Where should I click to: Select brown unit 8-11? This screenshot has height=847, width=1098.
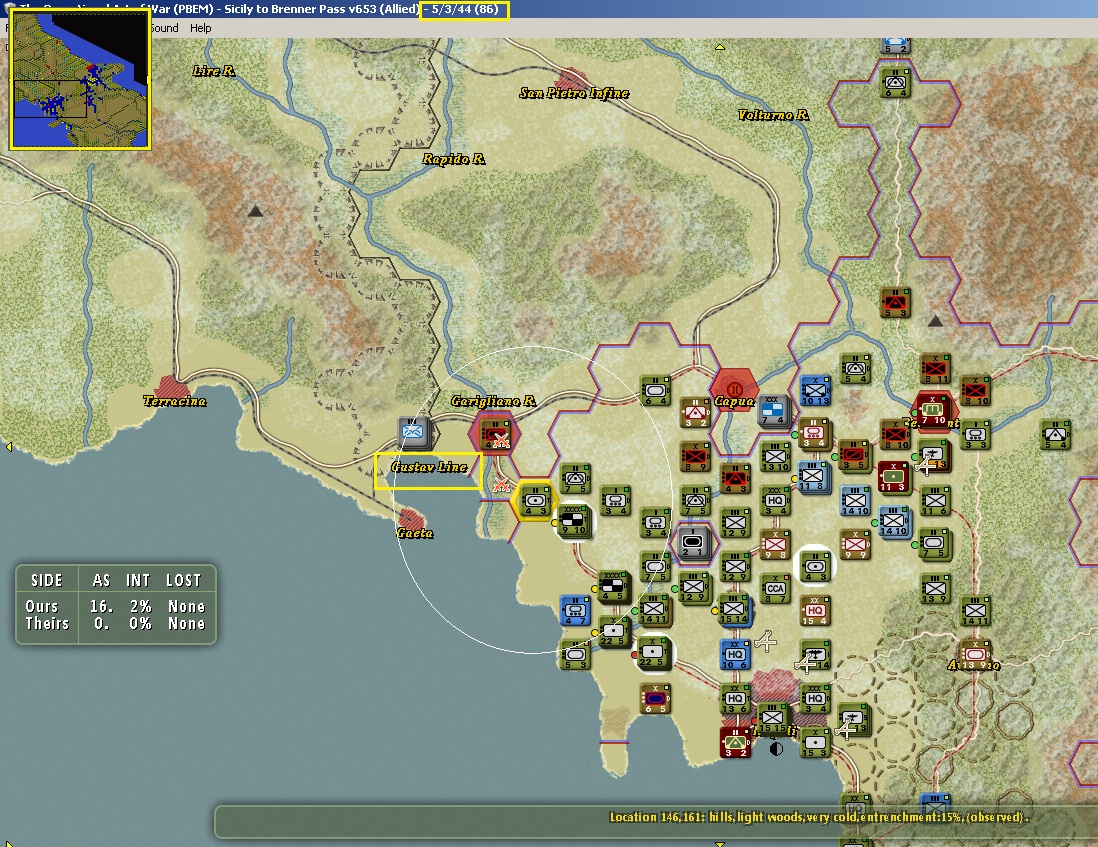tap(935, 369)
